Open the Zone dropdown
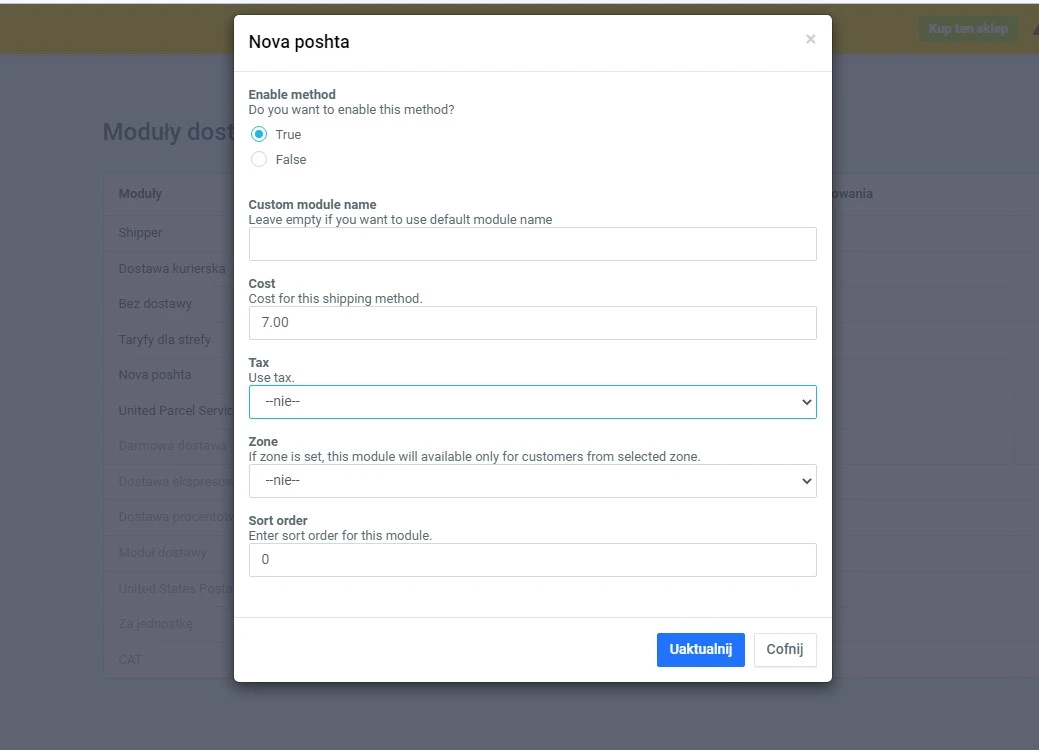Screen dimensions: 1039x750 point(532,481)
